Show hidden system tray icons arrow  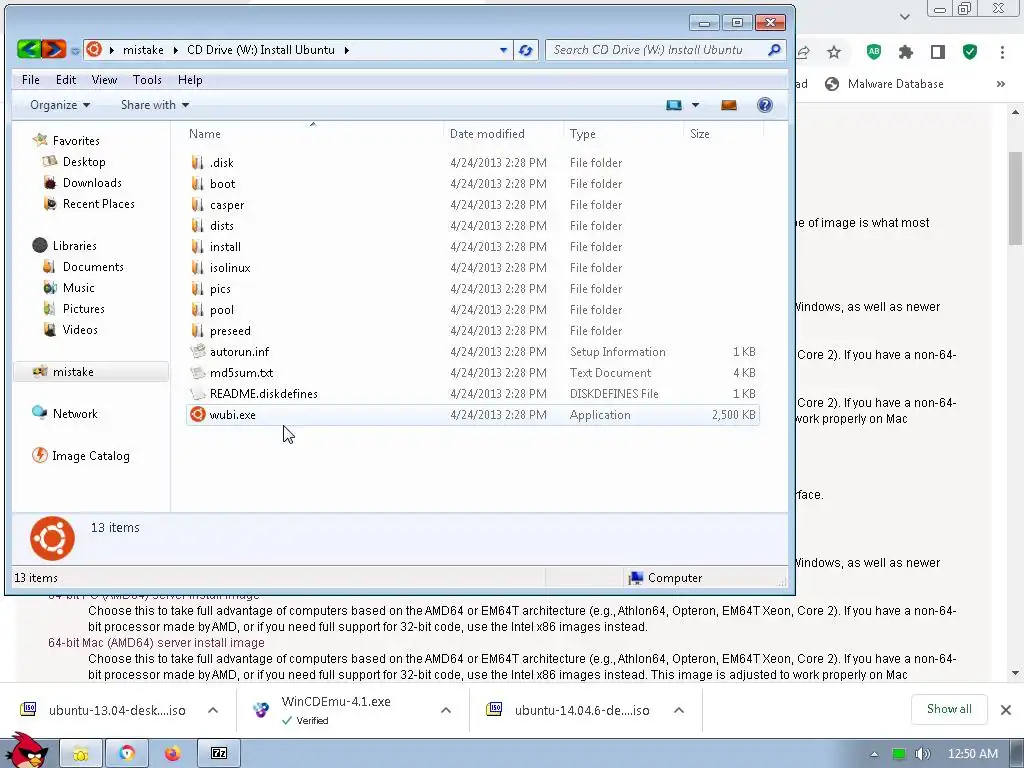tap(874, 754)
